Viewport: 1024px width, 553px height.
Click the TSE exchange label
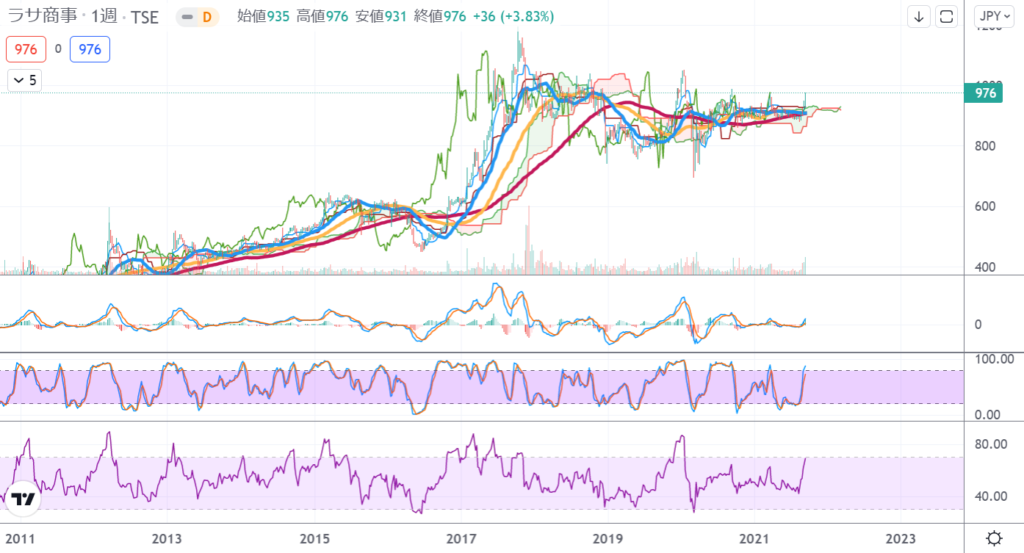[x=144, y=17]
